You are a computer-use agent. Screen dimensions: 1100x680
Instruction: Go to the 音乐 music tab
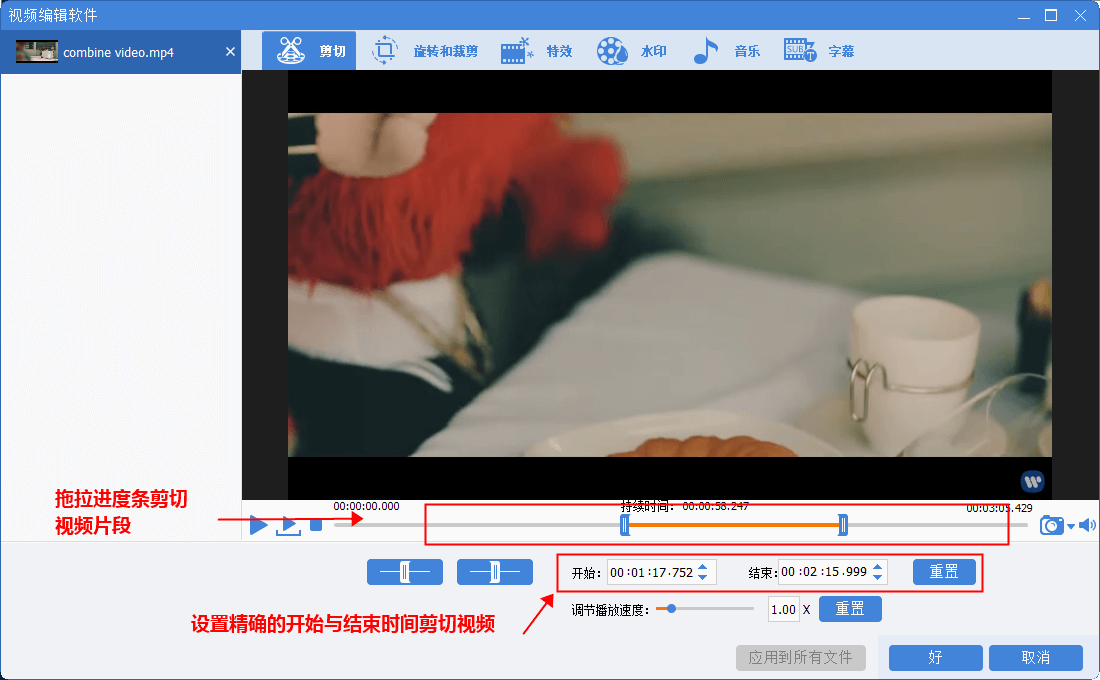[x=725, y=51]
